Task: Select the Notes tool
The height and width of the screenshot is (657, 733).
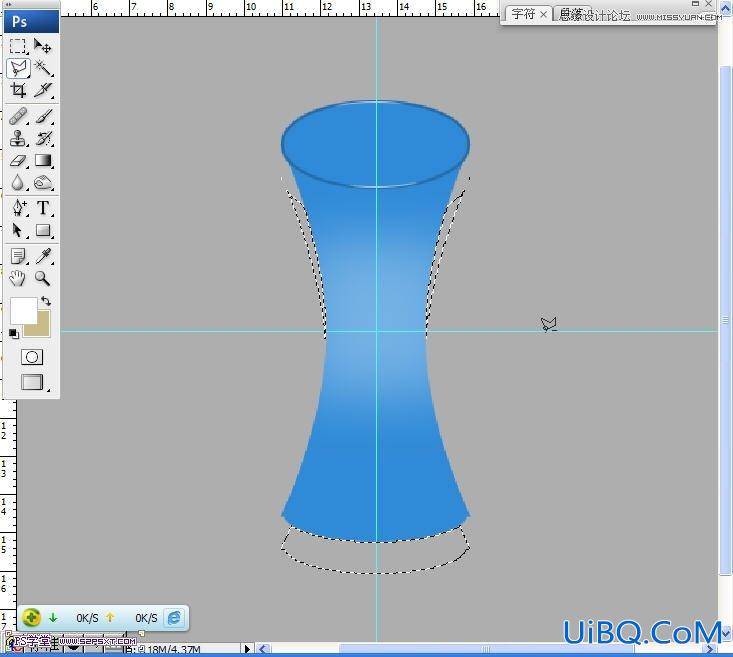Action: pyautogui.click(x=18, y=256)
